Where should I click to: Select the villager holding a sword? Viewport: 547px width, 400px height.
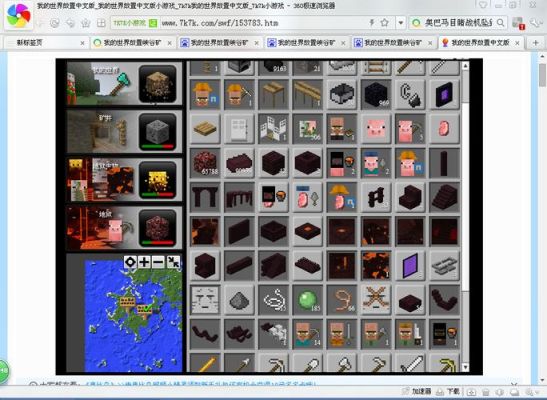click(x=342, y=334)
